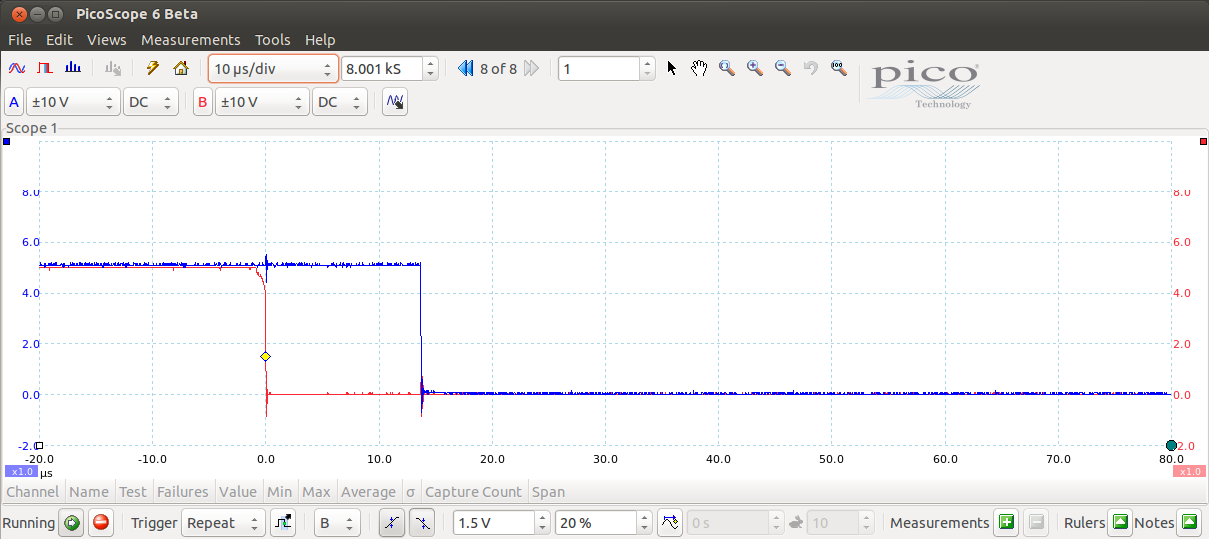Click the Failures column header
The width and height of the screenshot is (1209, 539).
coord(182,492)
